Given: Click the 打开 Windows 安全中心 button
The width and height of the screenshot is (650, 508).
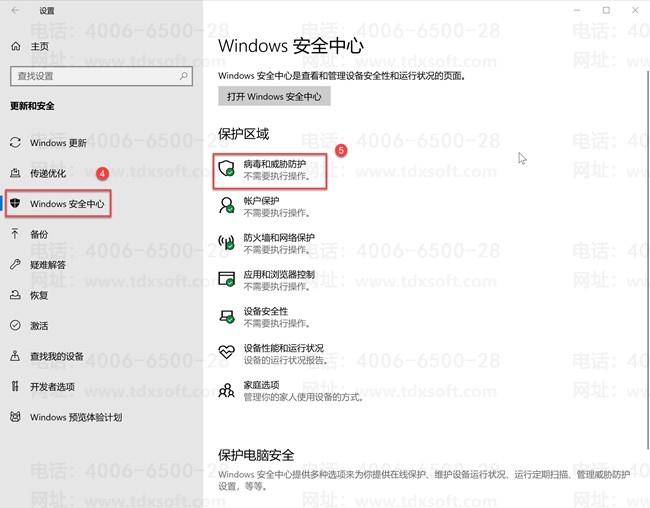Looking at the screenshot, I should pos(274,96).
